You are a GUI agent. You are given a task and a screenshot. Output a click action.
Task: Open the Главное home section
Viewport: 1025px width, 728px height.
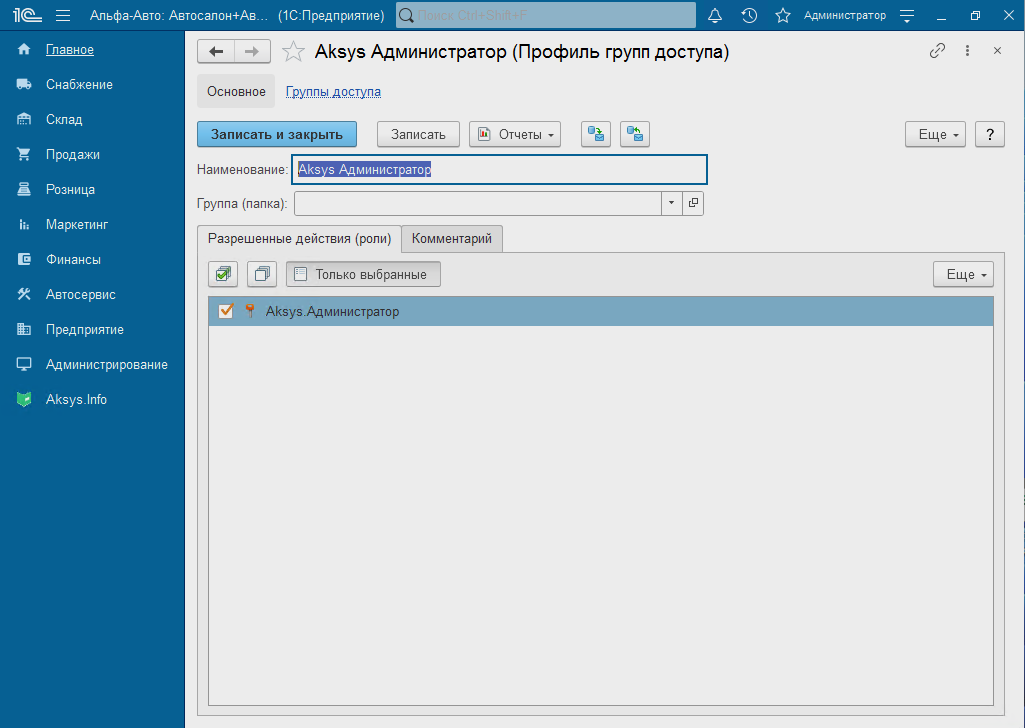click(x=69, y=50)
